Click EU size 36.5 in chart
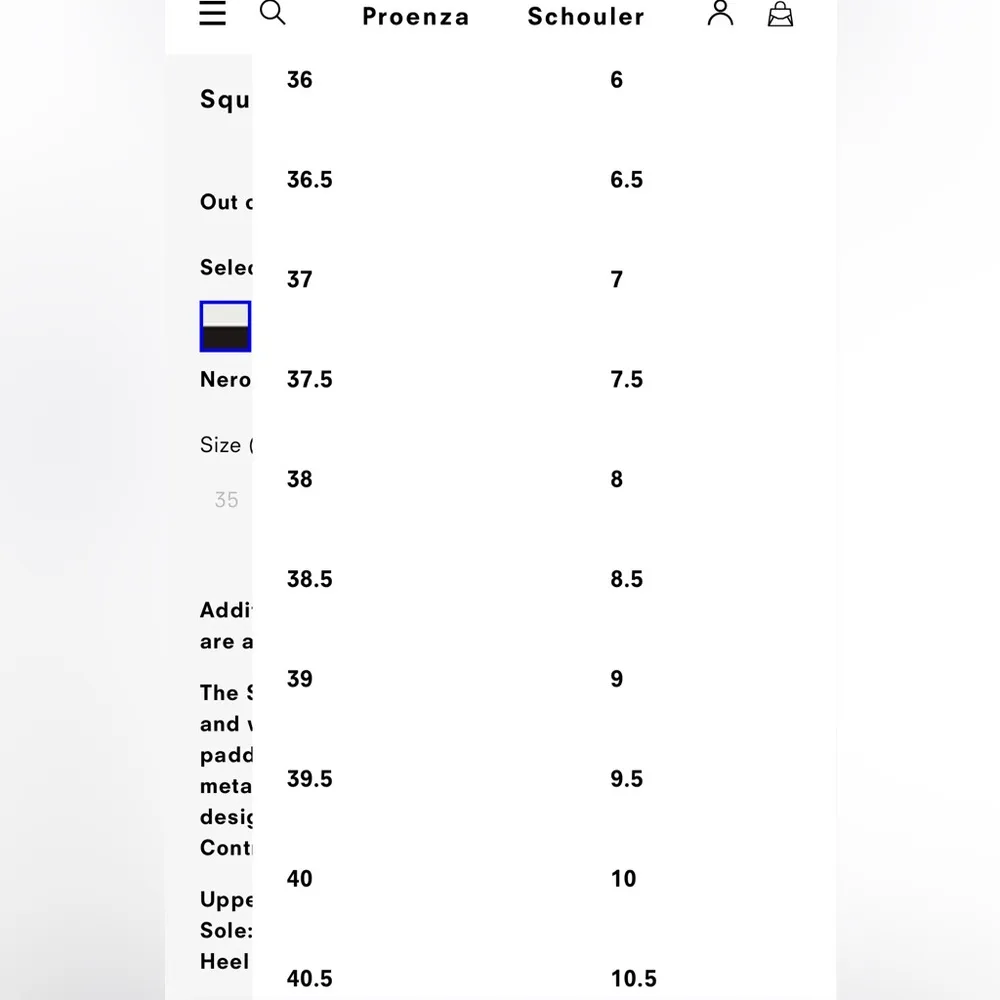 click(x=309, y=180)
